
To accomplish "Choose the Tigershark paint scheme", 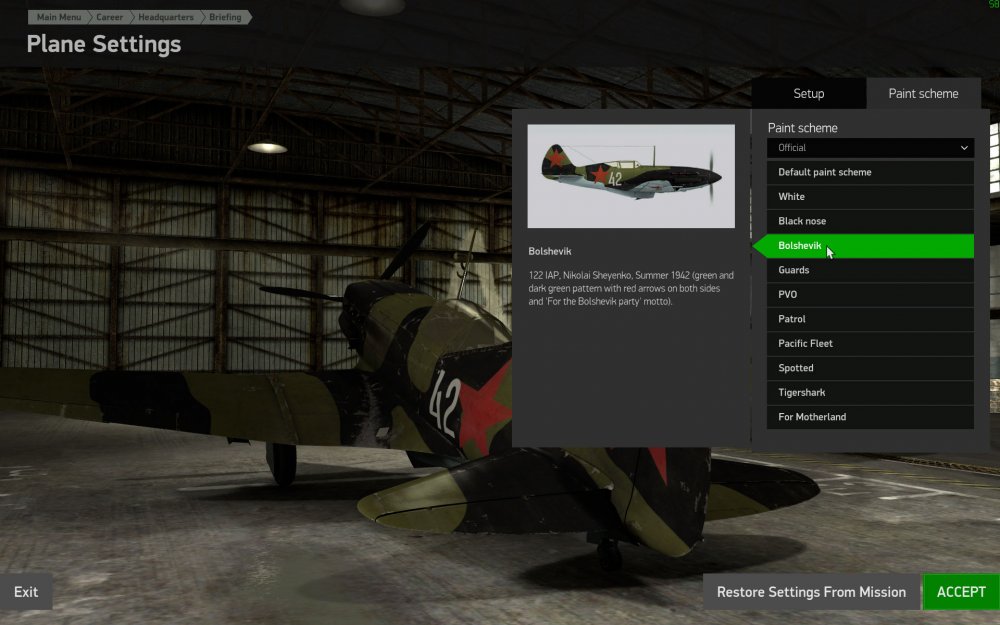I will point(870,393).
